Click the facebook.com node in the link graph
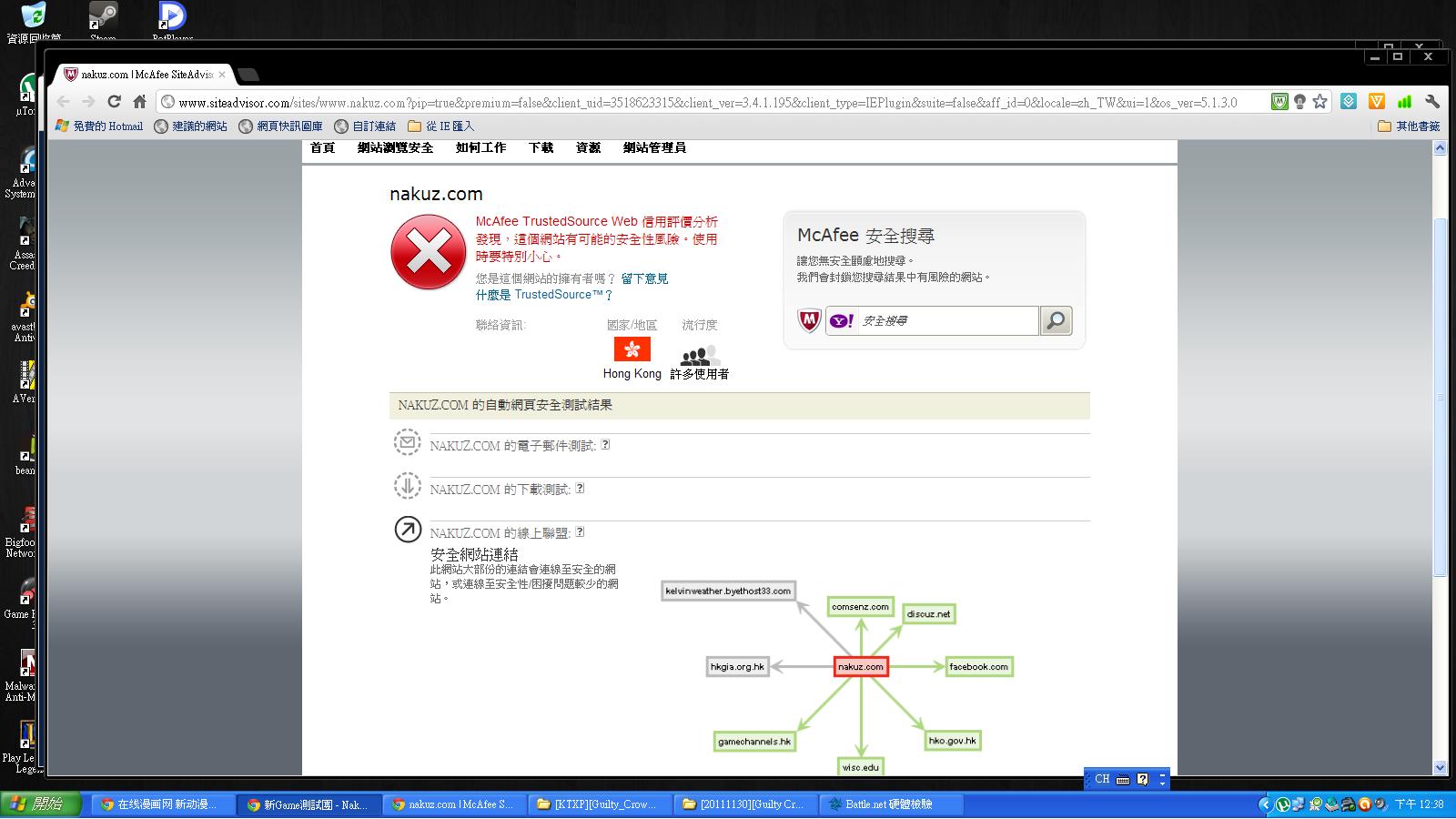Image resolution: width=1456 pixels, height=819 pixels. click(x=978, y=667)
